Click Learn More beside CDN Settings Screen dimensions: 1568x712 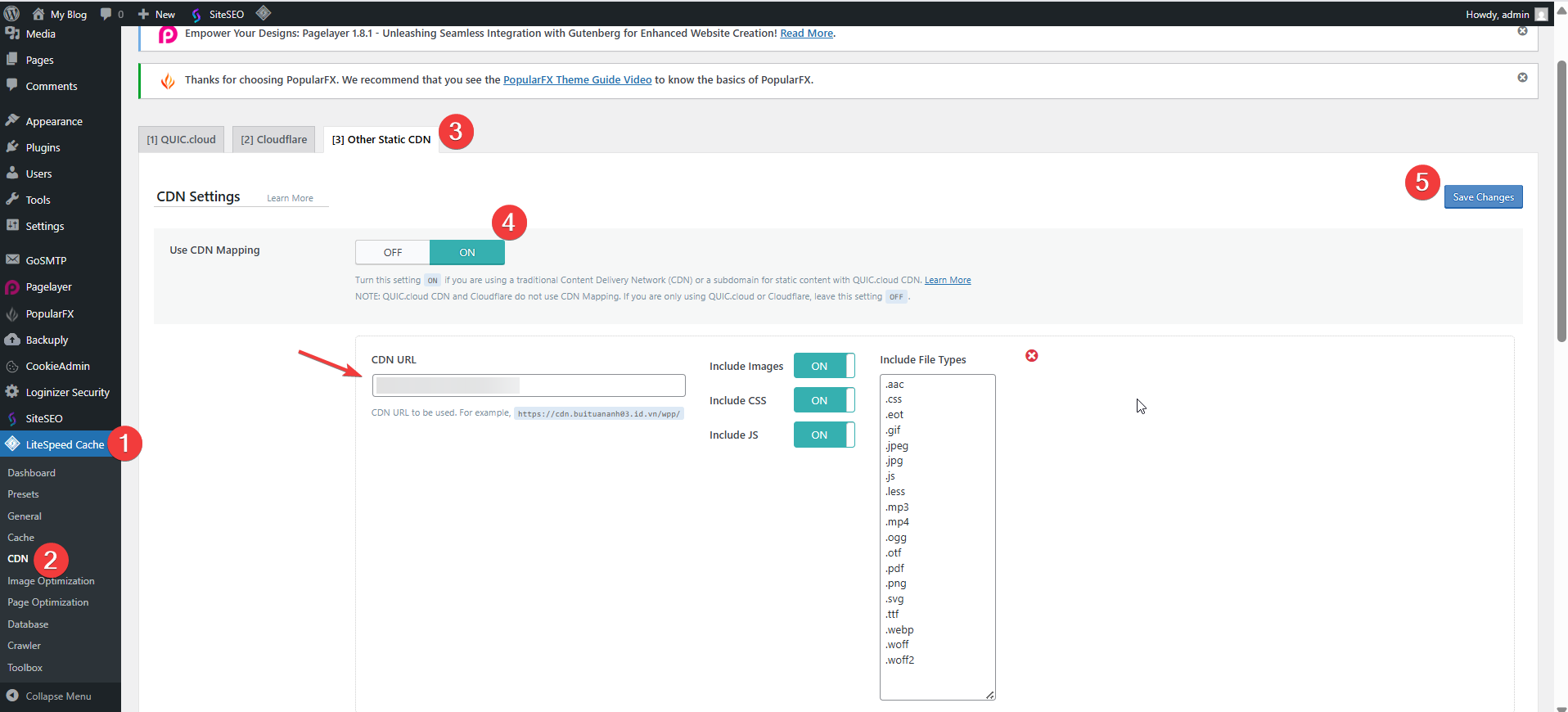(290, 198)
